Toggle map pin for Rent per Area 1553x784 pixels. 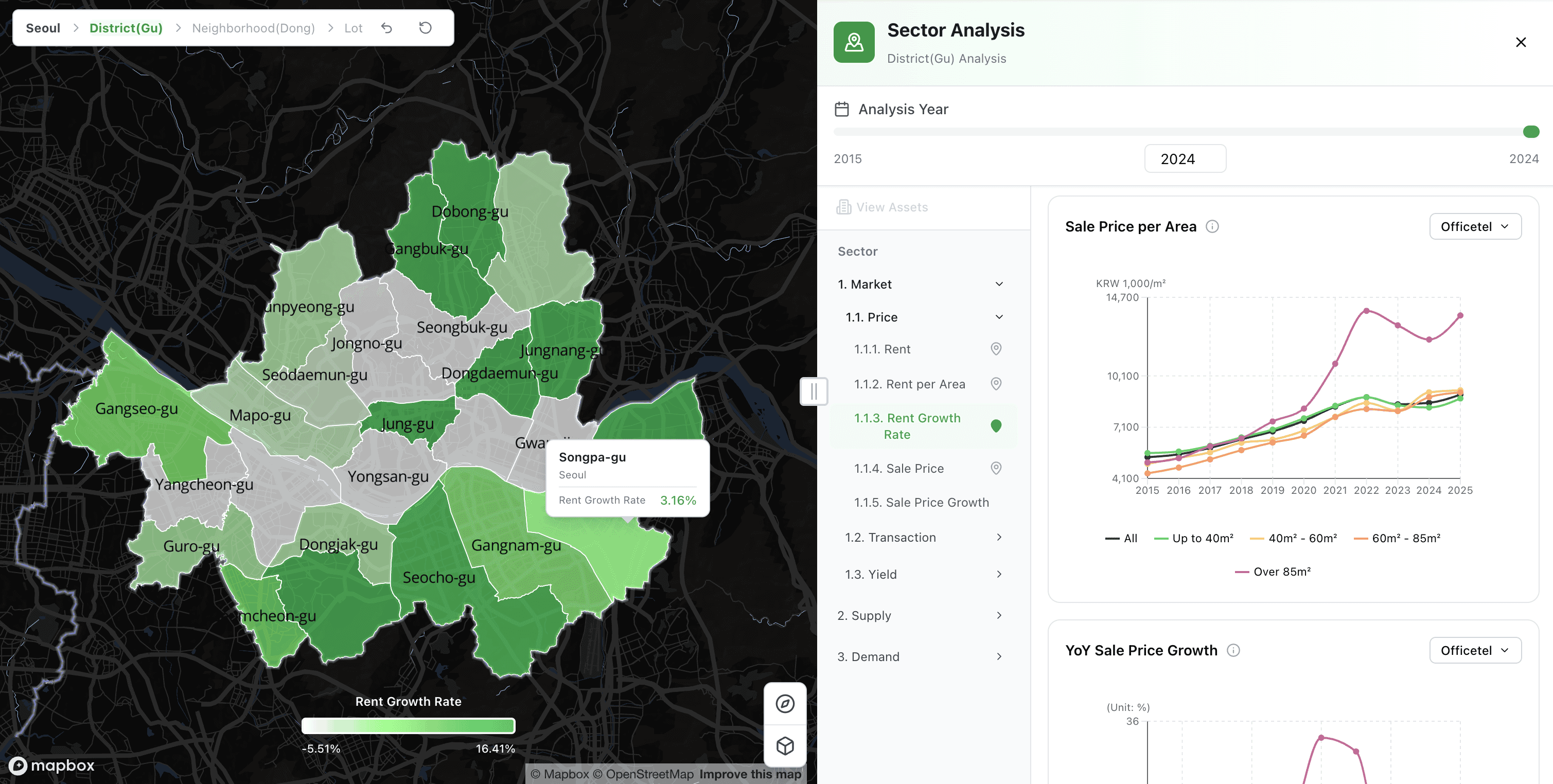[x=996, y=384]
